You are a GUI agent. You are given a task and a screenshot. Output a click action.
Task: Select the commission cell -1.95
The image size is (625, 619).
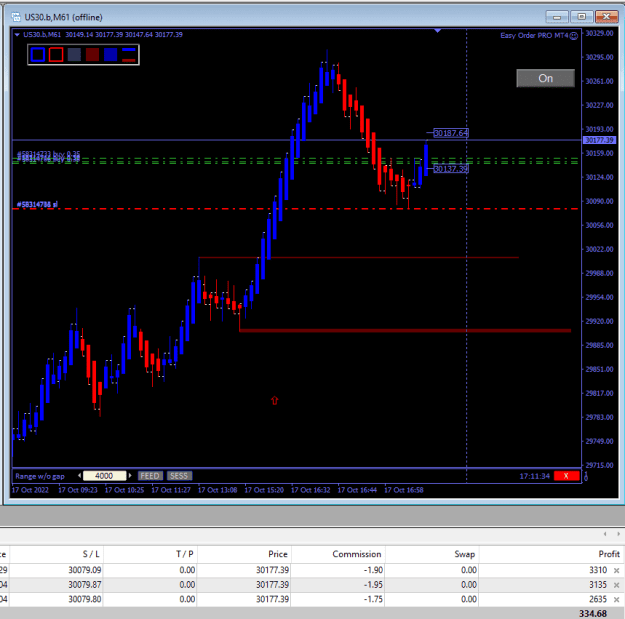[373, 585]
